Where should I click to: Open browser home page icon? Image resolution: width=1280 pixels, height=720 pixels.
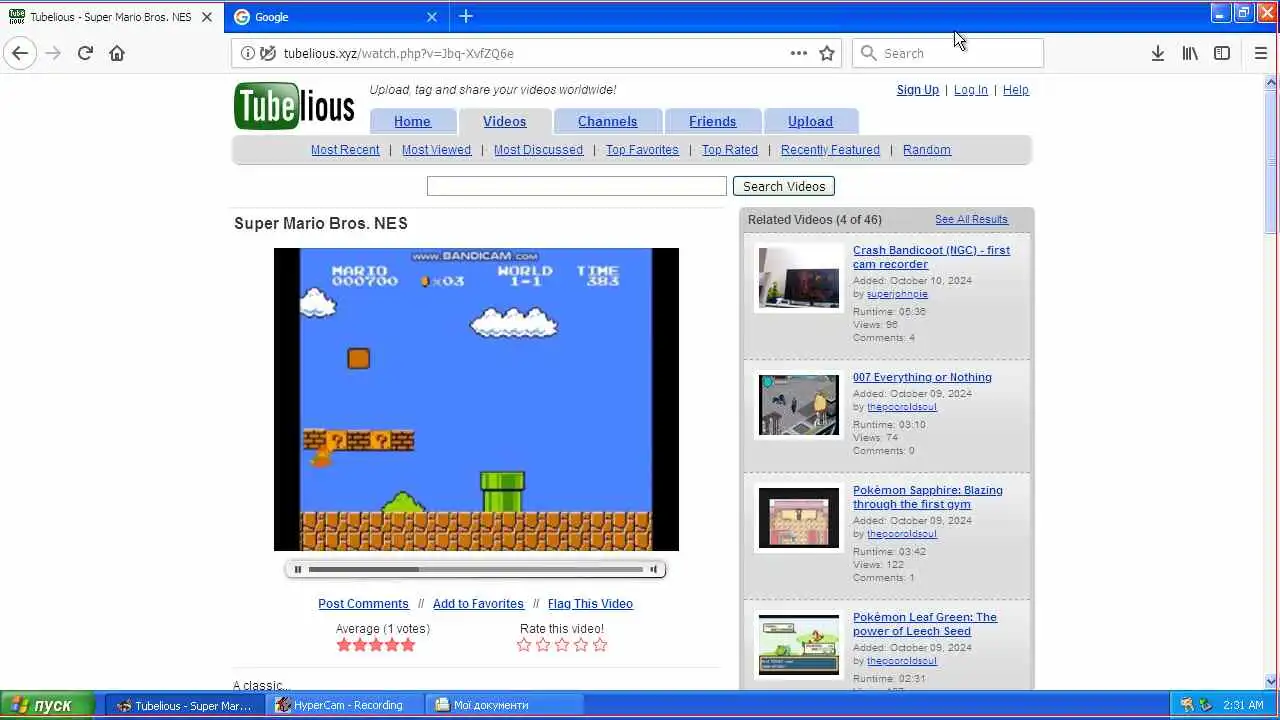[x=117, y=53]
